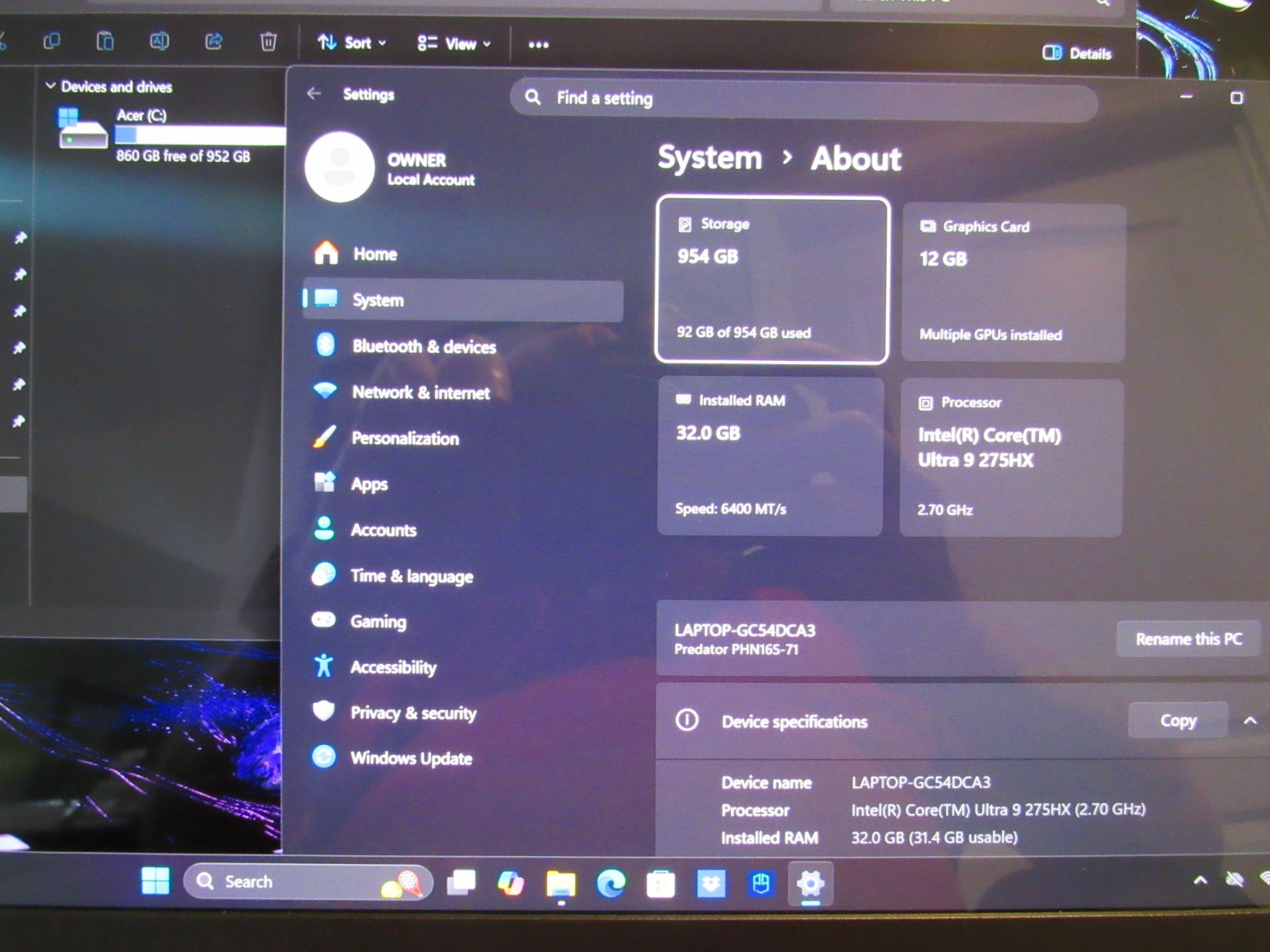Click the text 32.0 GB (31.4 GB usable)
The height and width of the screenshot is (952, 1270).
tap(934, 837)
